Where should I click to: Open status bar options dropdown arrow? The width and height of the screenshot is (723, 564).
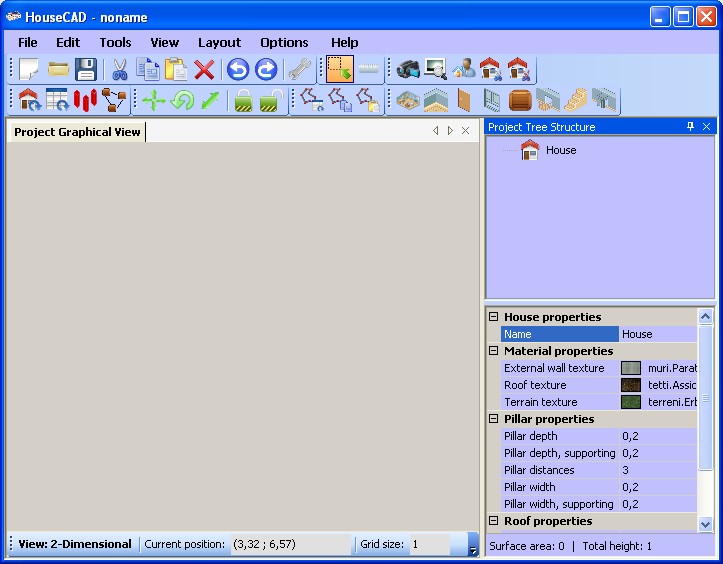pos(473,545)
